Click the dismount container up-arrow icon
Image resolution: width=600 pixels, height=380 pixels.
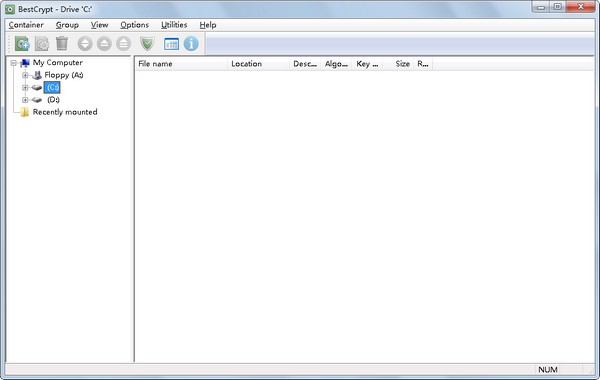pyautogui.click(x=104, y=44)
